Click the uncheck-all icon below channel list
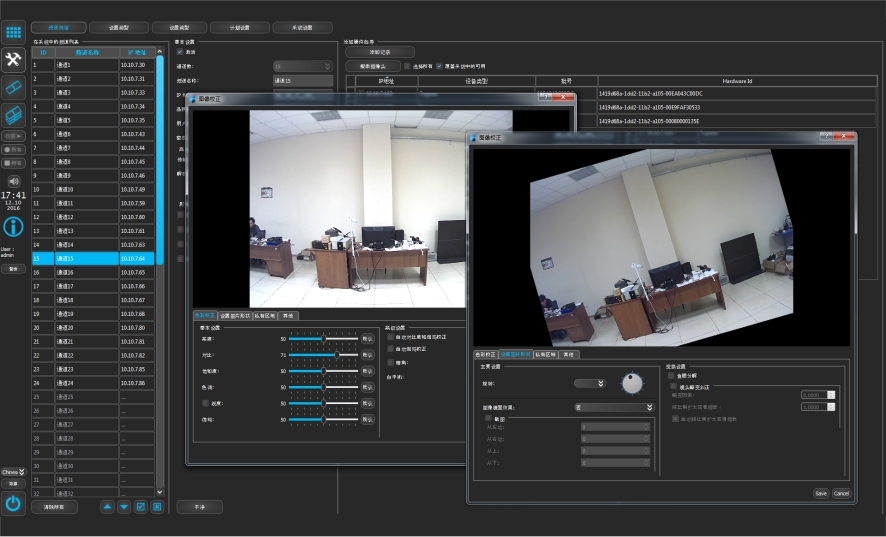The height and width of the screenshot is (537, 886). tap(157, 507)
